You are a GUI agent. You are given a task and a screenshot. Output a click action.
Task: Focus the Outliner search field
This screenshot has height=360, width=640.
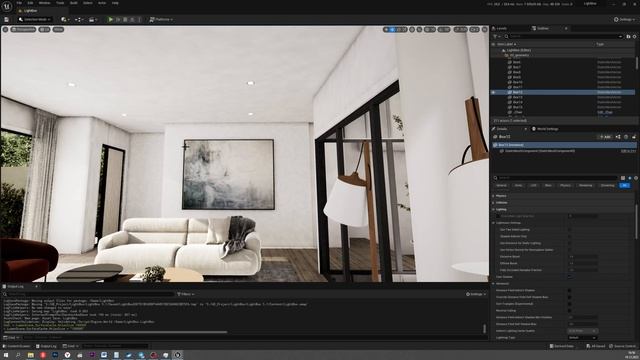[563, 36]
